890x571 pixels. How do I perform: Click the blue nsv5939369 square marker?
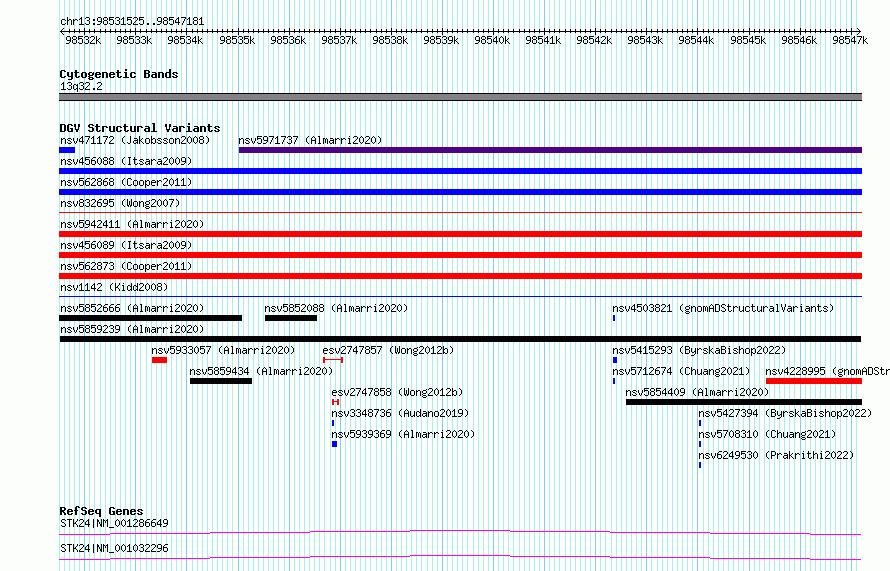[334, 444]
